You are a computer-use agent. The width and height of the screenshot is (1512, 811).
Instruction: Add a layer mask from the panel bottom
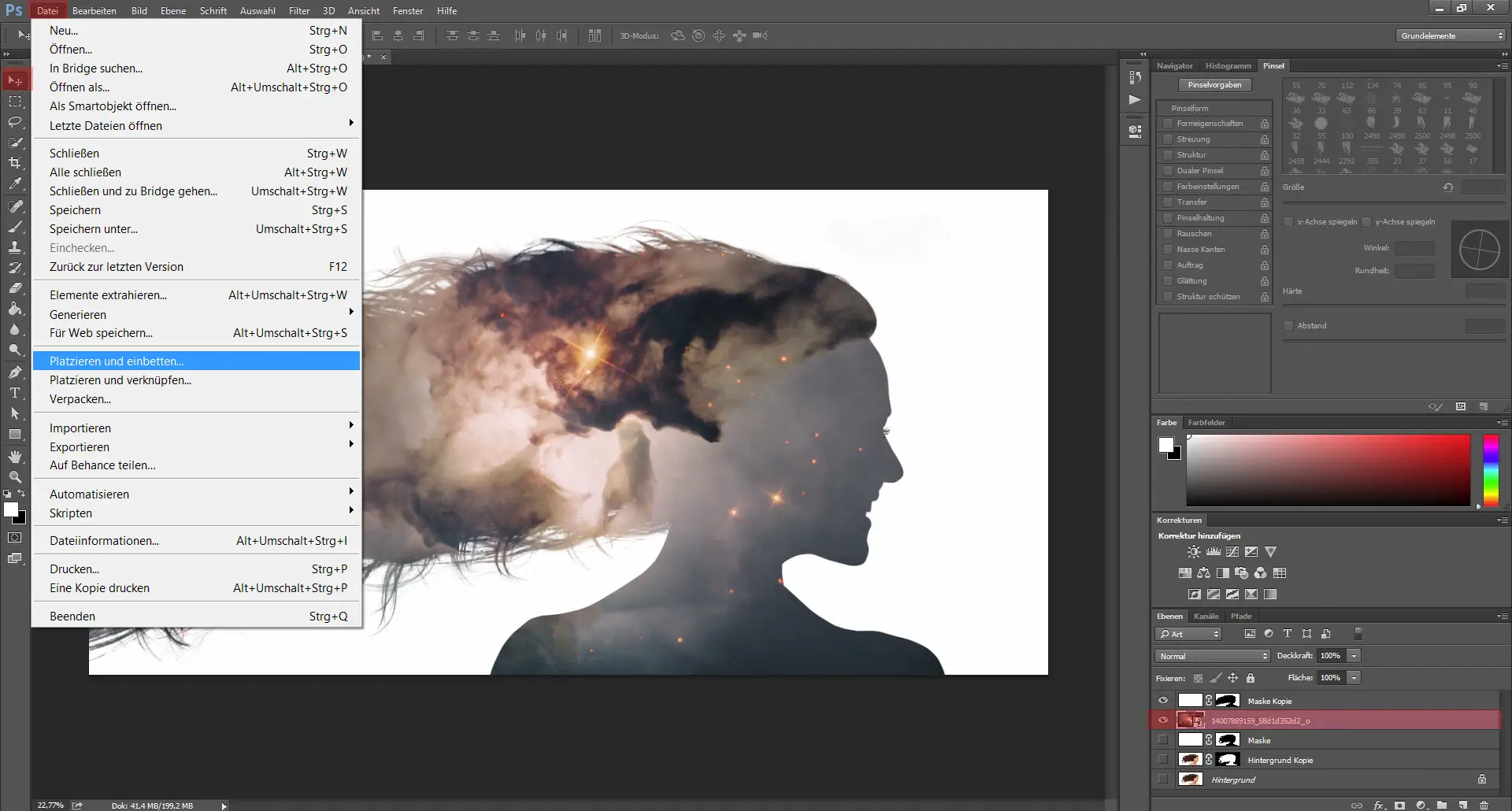point(1400,805)
